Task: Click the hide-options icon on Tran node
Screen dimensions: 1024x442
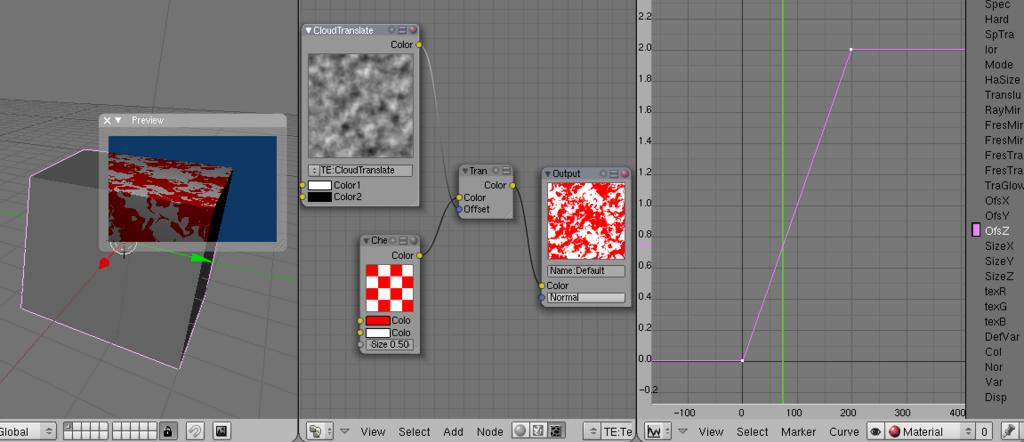Action: click(506, 170)
